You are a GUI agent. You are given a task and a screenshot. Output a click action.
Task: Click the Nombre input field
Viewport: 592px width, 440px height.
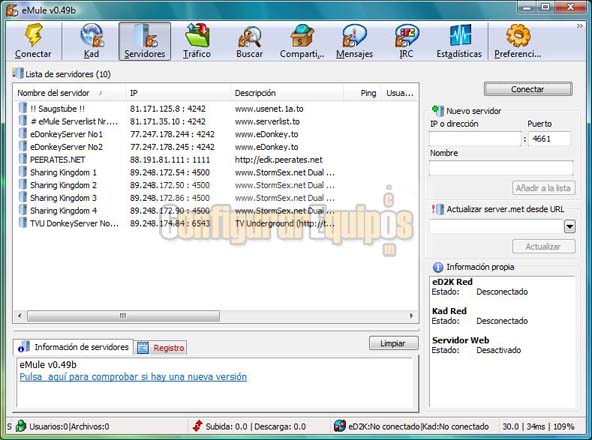[x=501, y=168]
